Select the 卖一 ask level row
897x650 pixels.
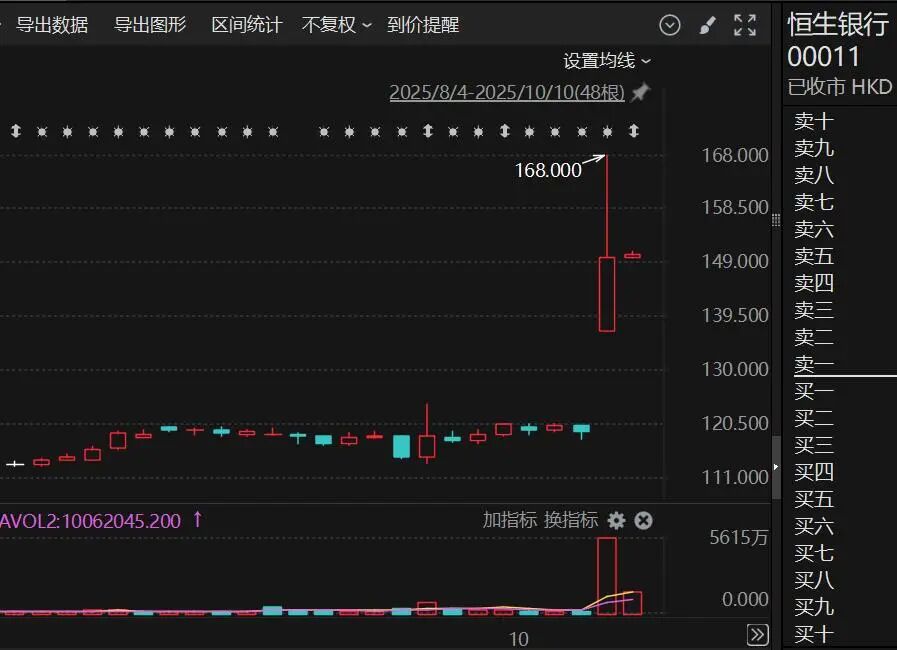813,364
